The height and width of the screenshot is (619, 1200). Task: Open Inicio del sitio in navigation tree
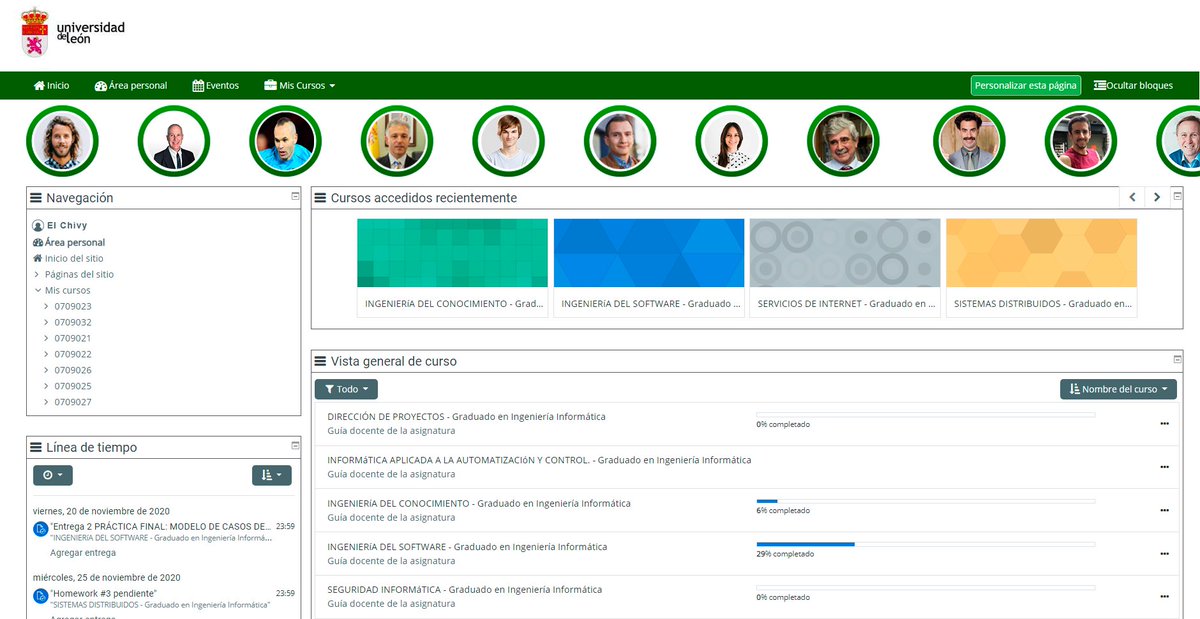(74, 258)
